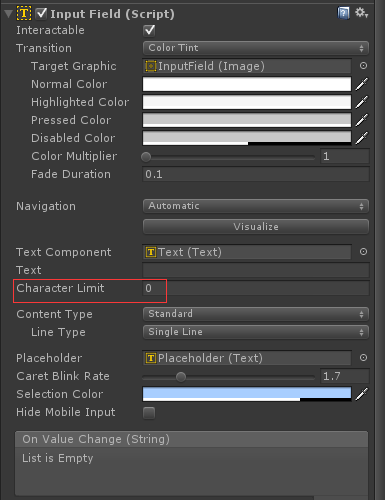Click the Character Limit input field
Screen dimensions: 385x500
click(x=256, y=288)
